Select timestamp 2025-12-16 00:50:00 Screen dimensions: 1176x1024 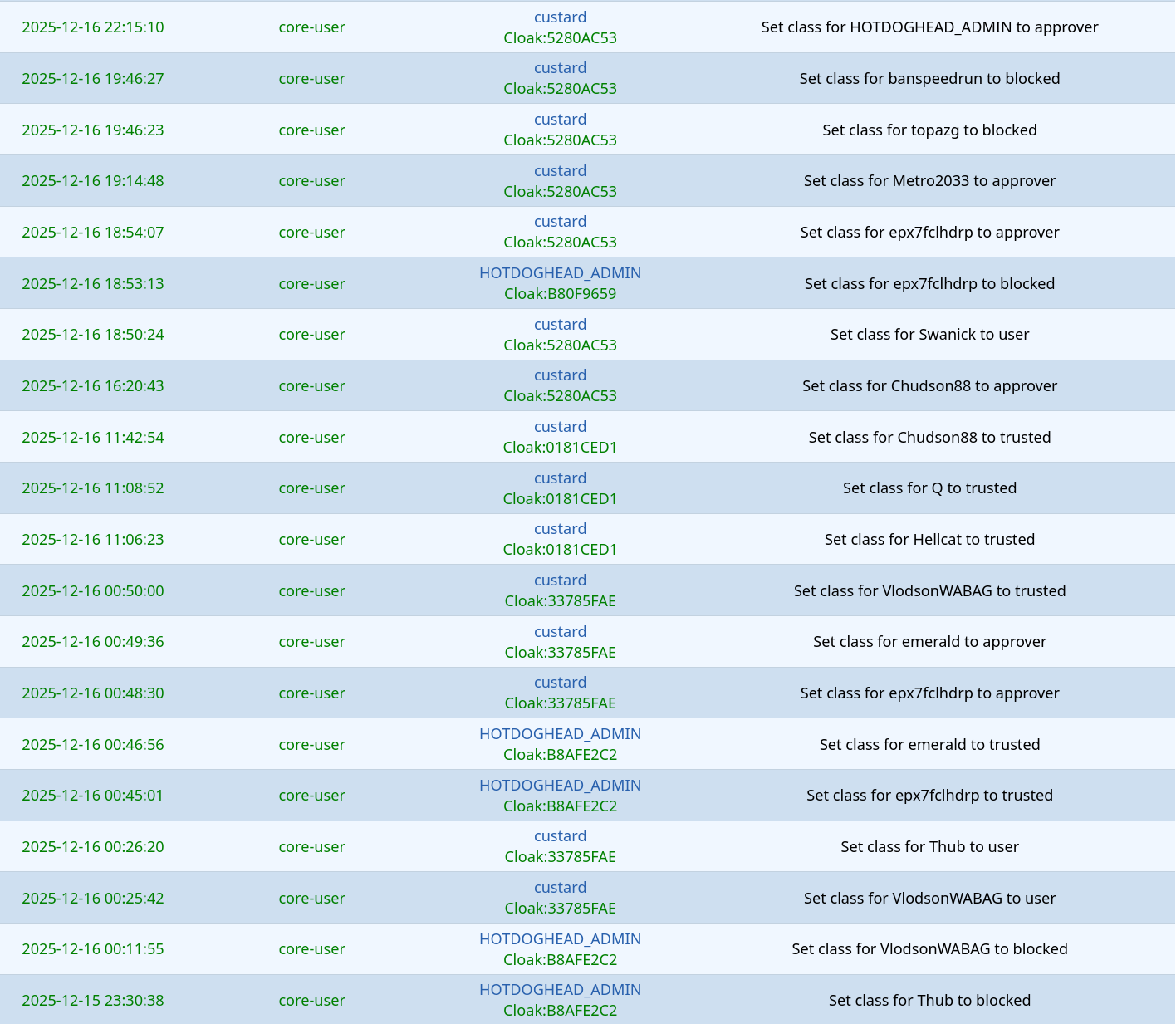click(x=93, y=591)
